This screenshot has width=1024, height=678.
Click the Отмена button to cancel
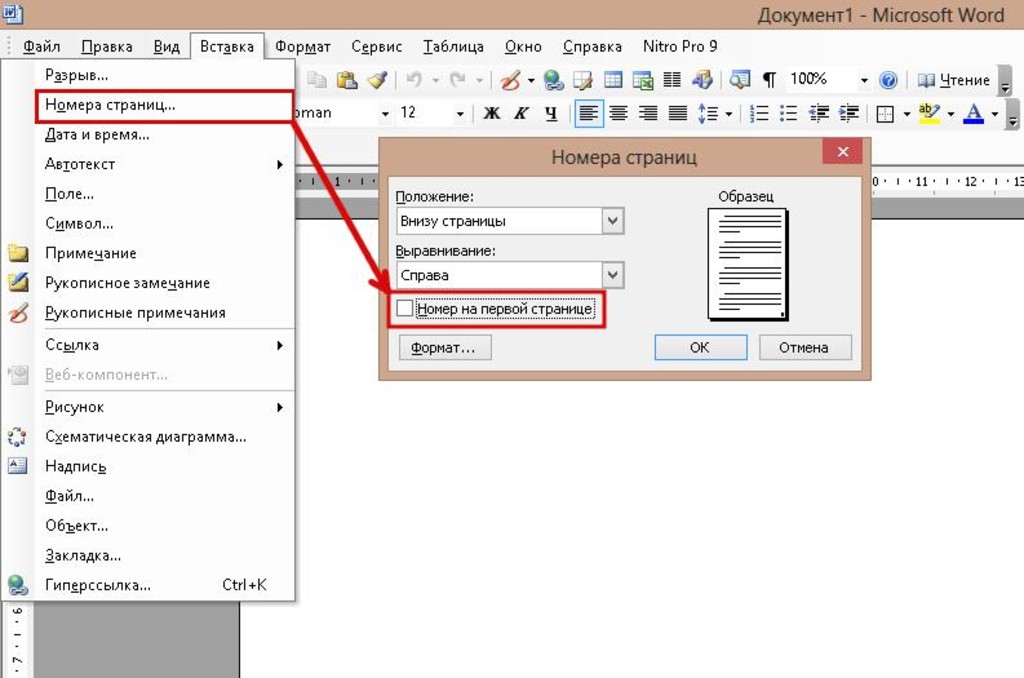click(x=805, y=347)
